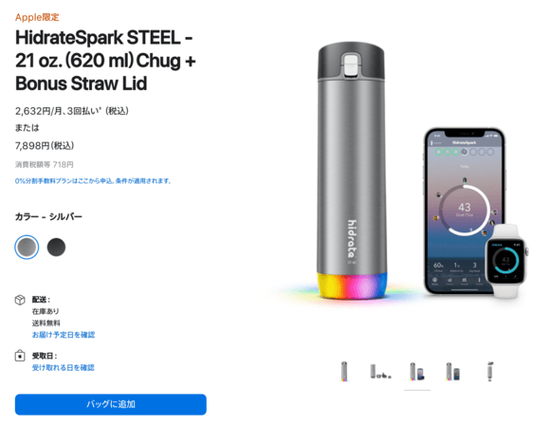Click the Apple Store pickup bag icon

[20, 356]
